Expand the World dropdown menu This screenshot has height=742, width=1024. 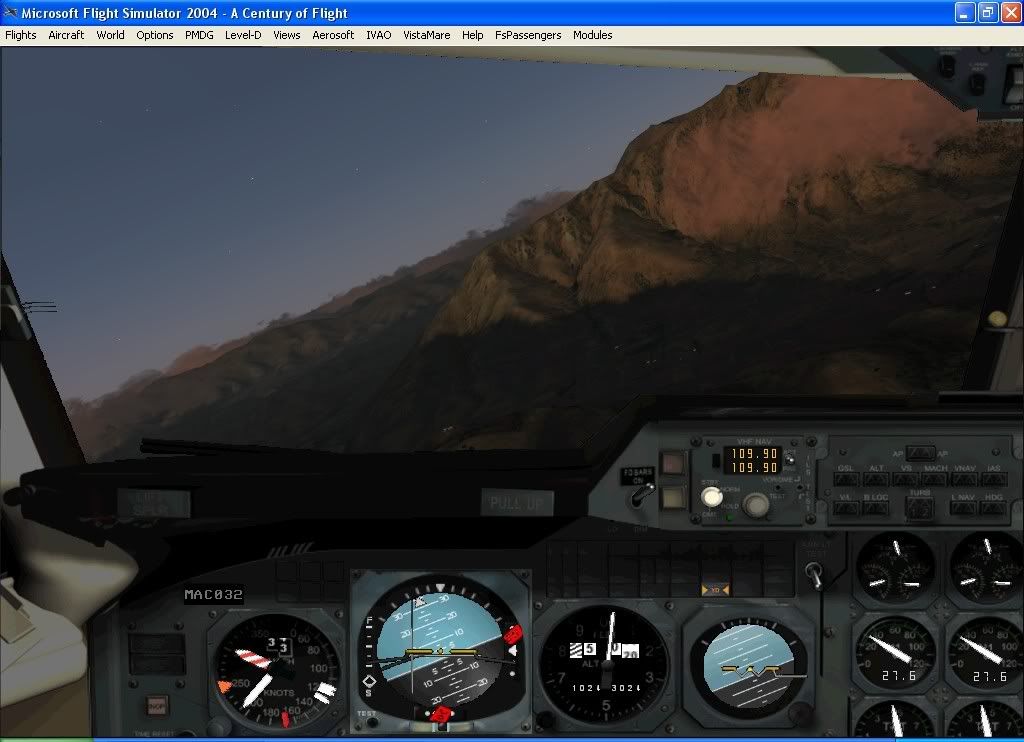click(x=110, y=35)
